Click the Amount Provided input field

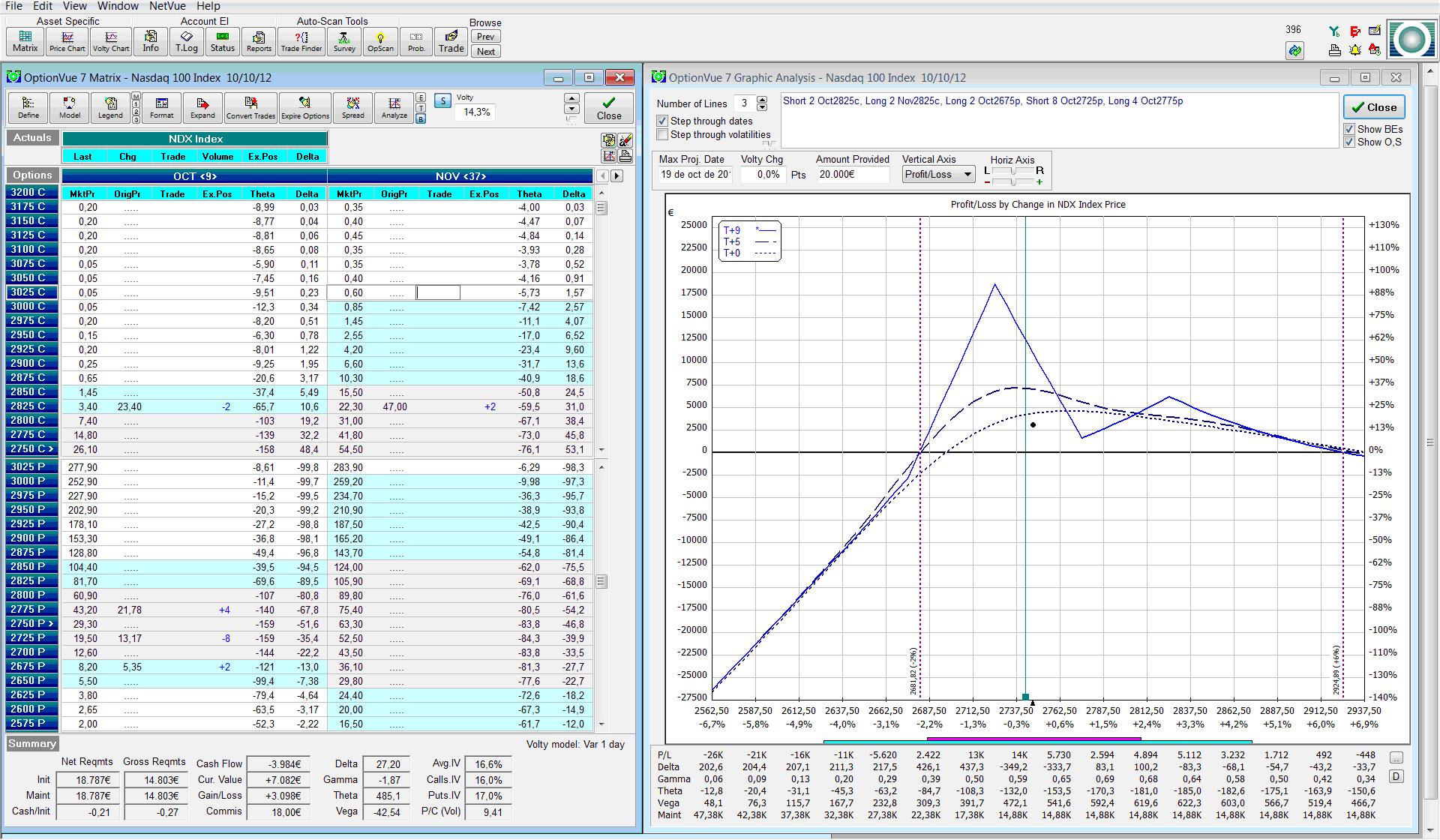pos(853,174)
